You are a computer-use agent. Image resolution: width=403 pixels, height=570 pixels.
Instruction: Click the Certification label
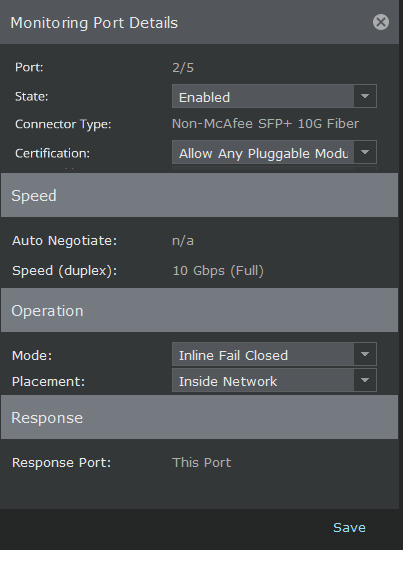point(52,153)
